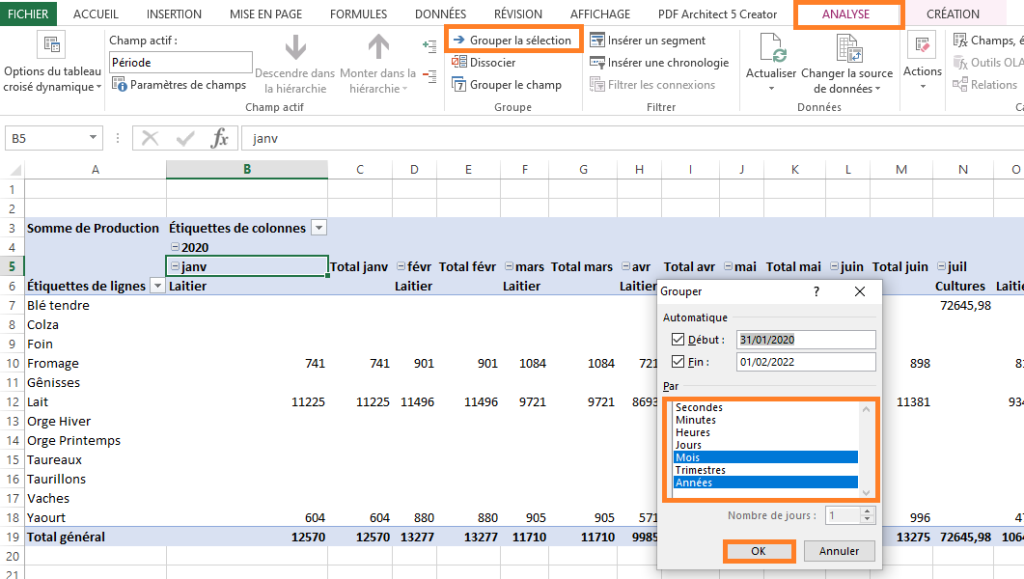The width and height of the screenshot is (1024, 579).
Task: Expand the Actualiser dropdown arrow
Action: [771, 88]
